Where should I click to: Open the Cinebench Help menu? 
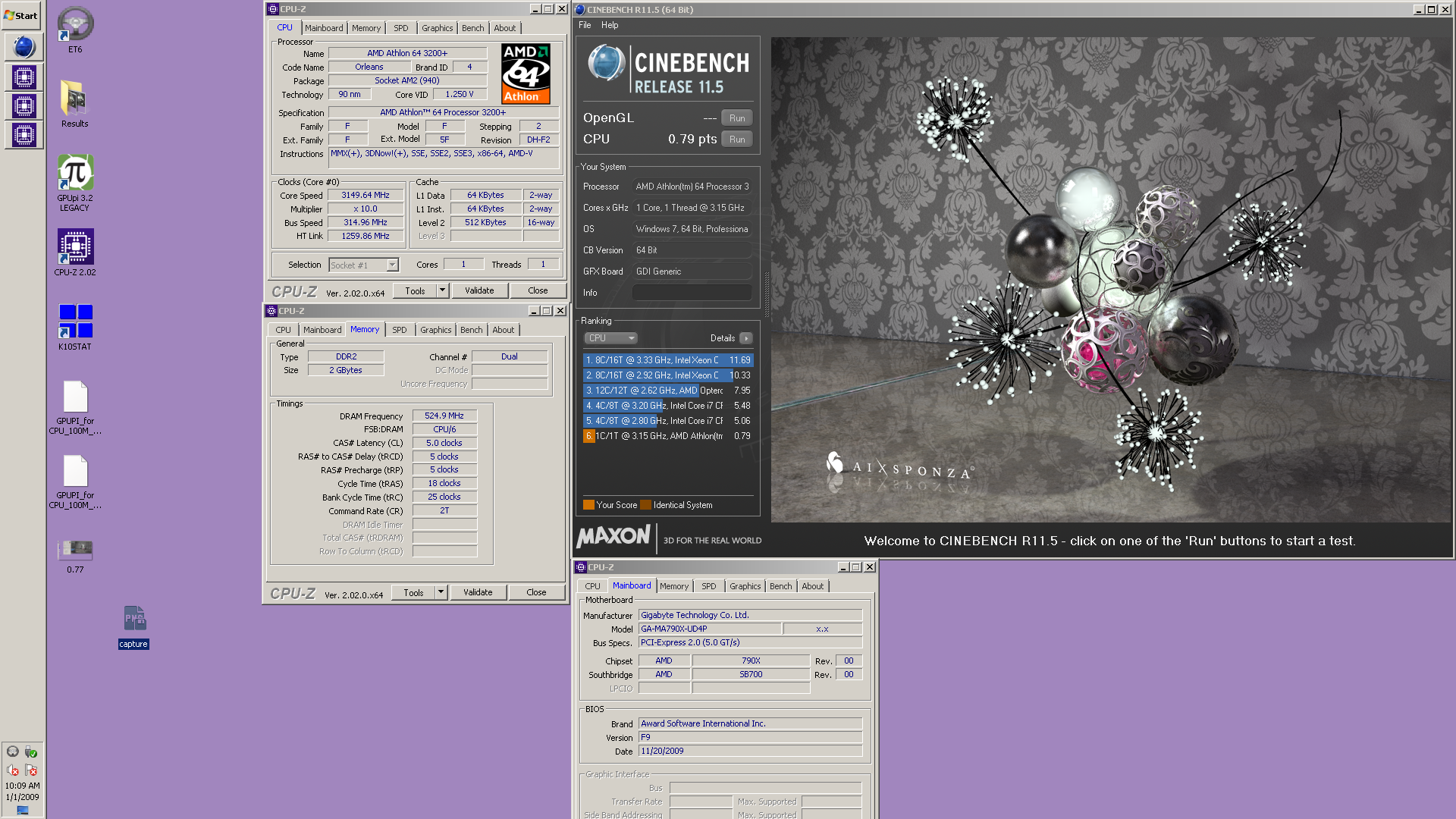(610, 25)
